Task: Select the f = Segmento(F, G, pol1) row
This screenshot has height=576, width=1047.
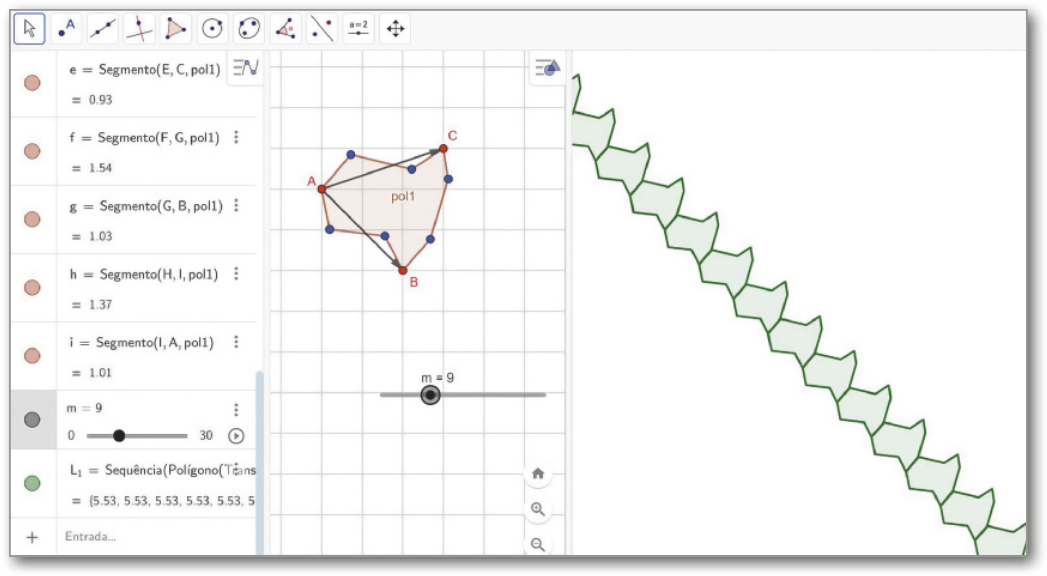Action: click(x=134, y=152)
